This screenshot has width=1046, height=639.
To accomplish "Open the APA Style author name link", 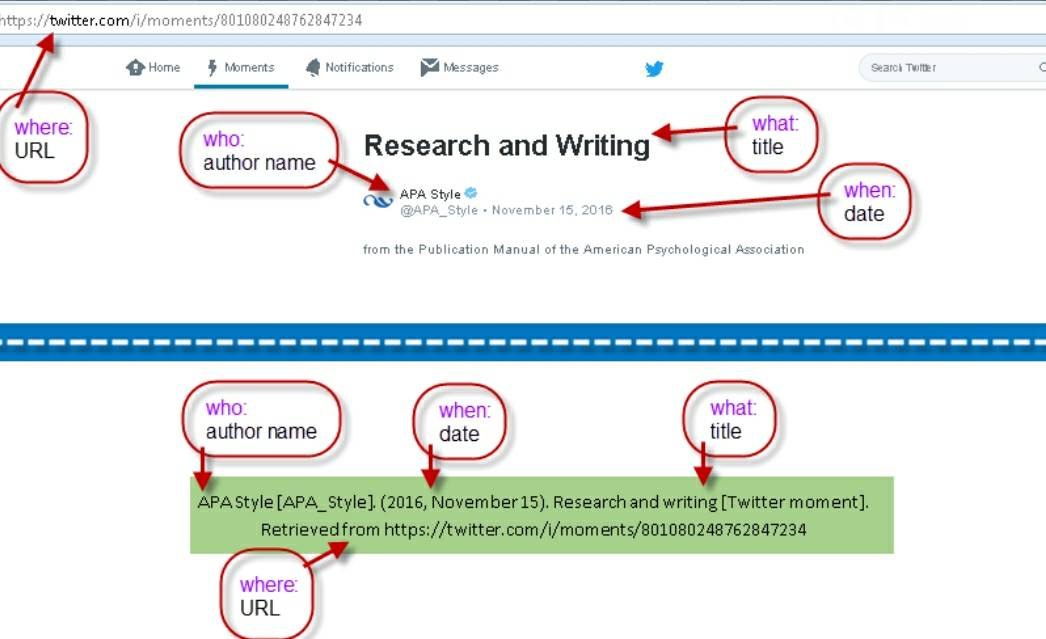I will [430, 194].
